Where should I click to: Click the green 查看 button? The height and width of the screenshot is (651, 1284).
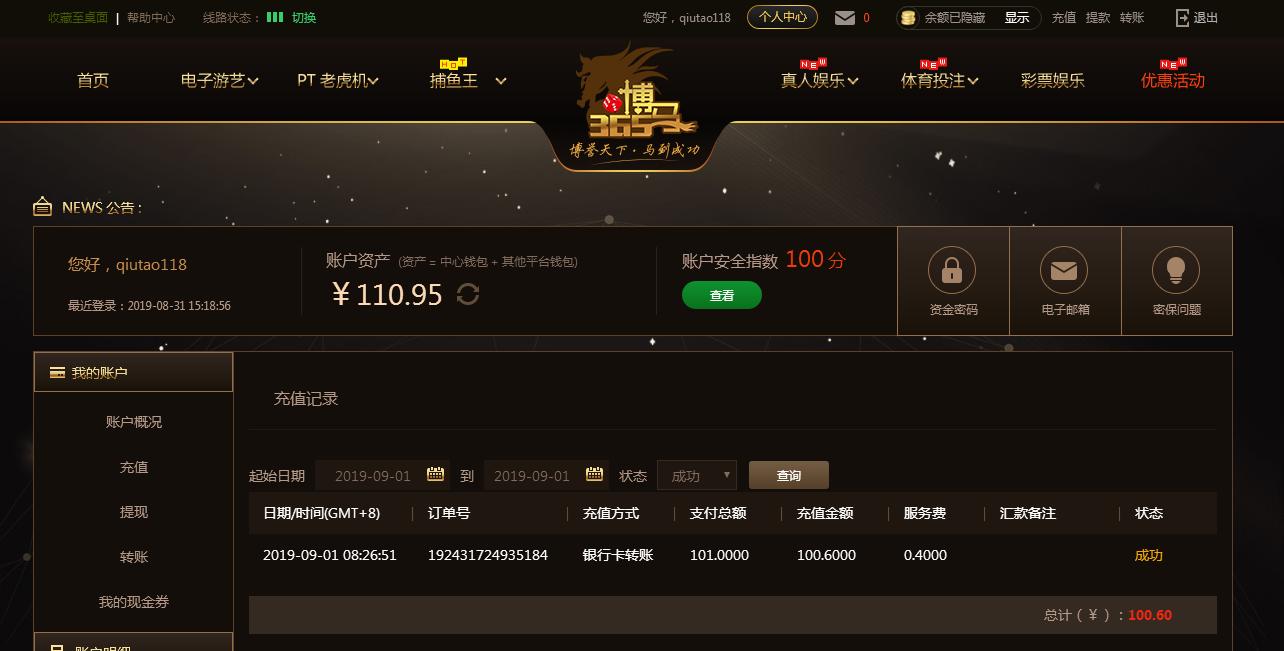tap(722, 295)
